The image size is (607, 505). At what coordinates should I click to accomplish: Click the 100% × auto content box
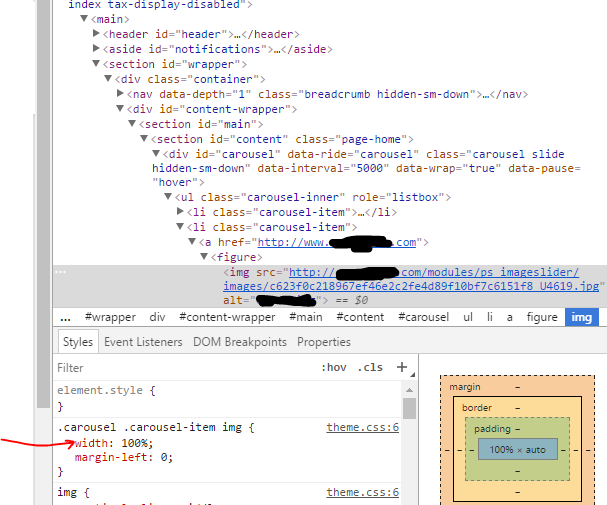(x=518, y=450)
